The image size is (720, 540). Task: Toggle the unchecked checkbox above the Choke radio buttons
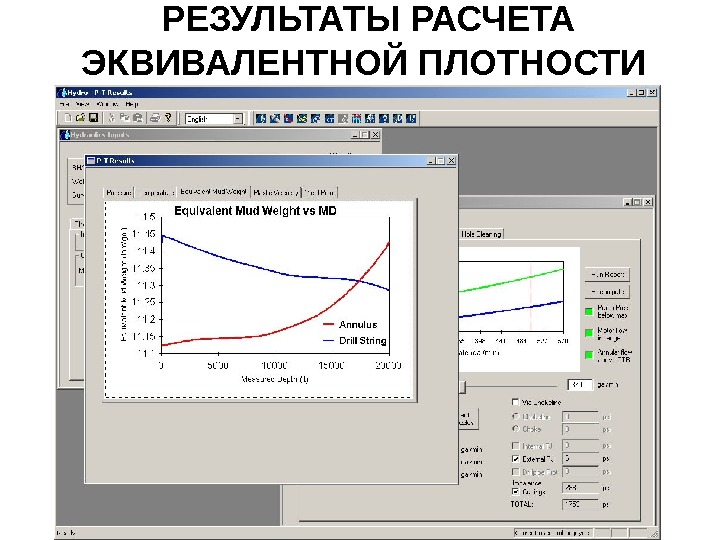[x=515, y=402]
